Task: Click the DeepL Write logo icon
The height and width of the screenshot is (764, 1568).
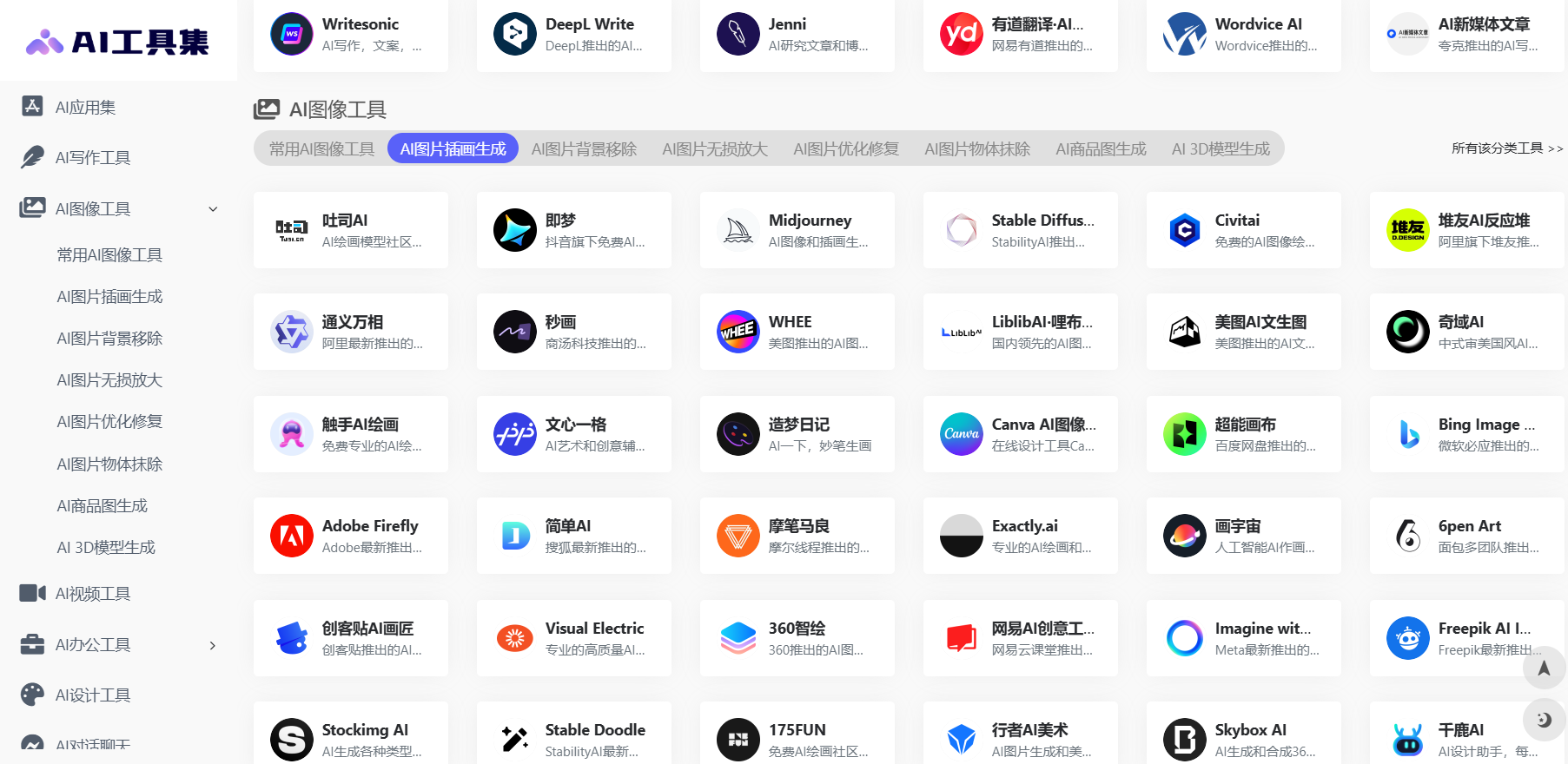Action: 515,34
